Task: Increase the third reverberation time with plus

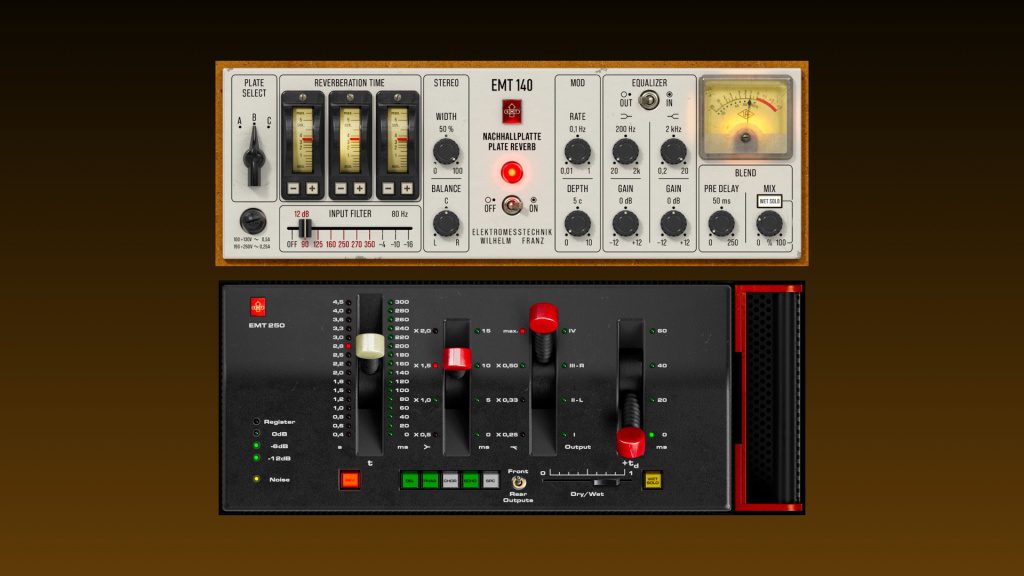Action: 407,189
